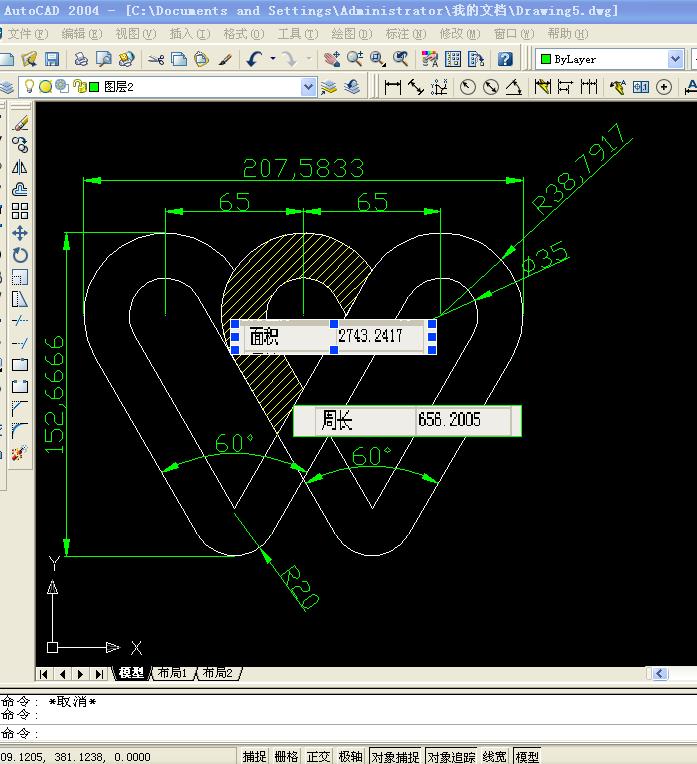
Task: Toggle 线宽 lineweight display in the status bar
Action: click(495, 757)
